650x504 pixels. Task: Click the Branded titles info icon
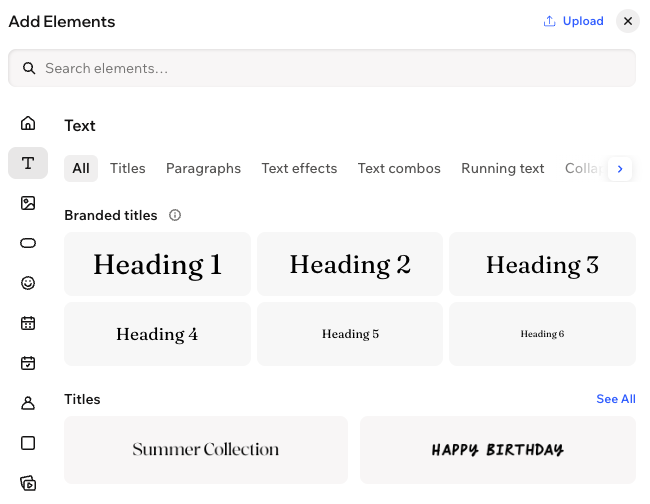(x=175, y=215)
